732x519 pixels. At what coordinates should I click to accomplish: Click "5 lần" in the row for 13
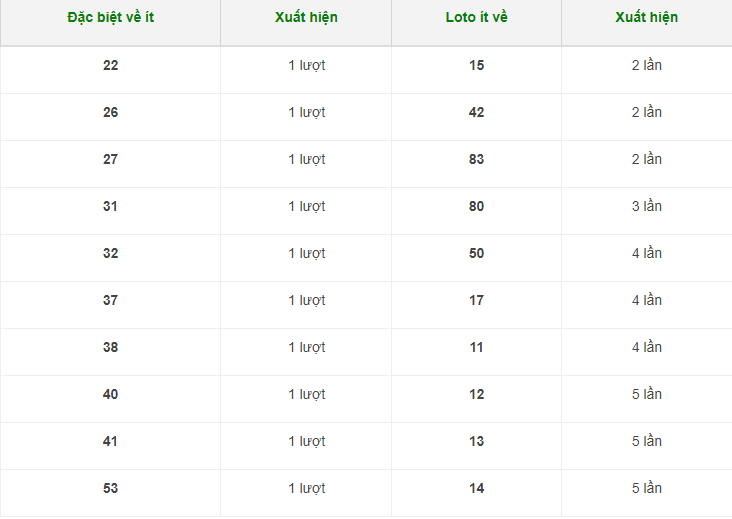[646, 441]
